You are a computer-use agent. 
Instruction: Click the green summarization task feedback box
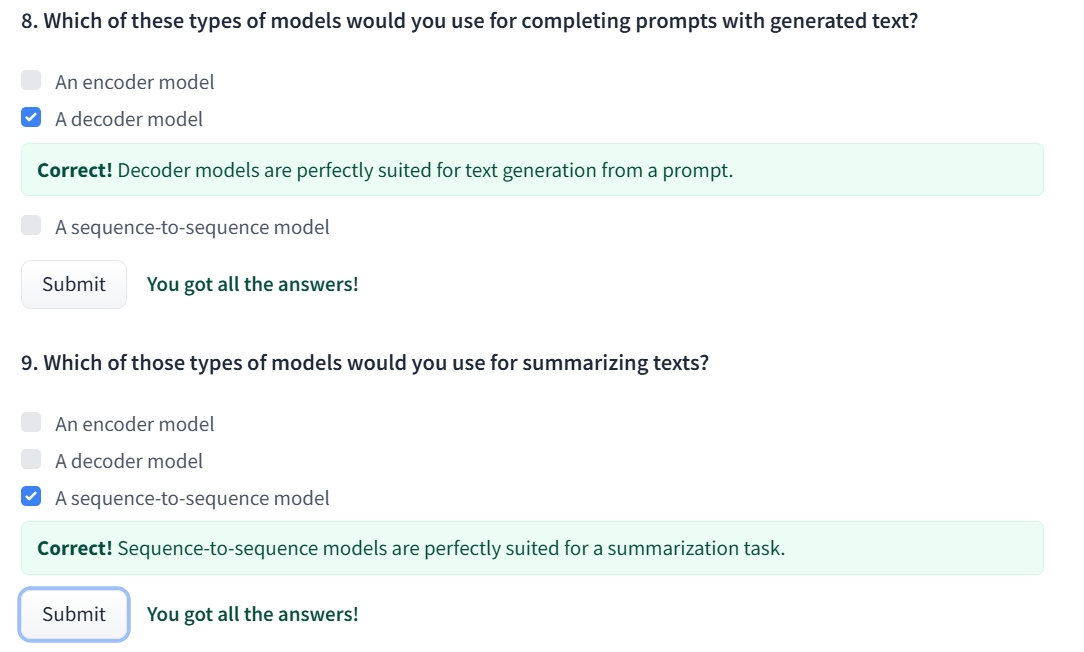(x=532, y=548)
